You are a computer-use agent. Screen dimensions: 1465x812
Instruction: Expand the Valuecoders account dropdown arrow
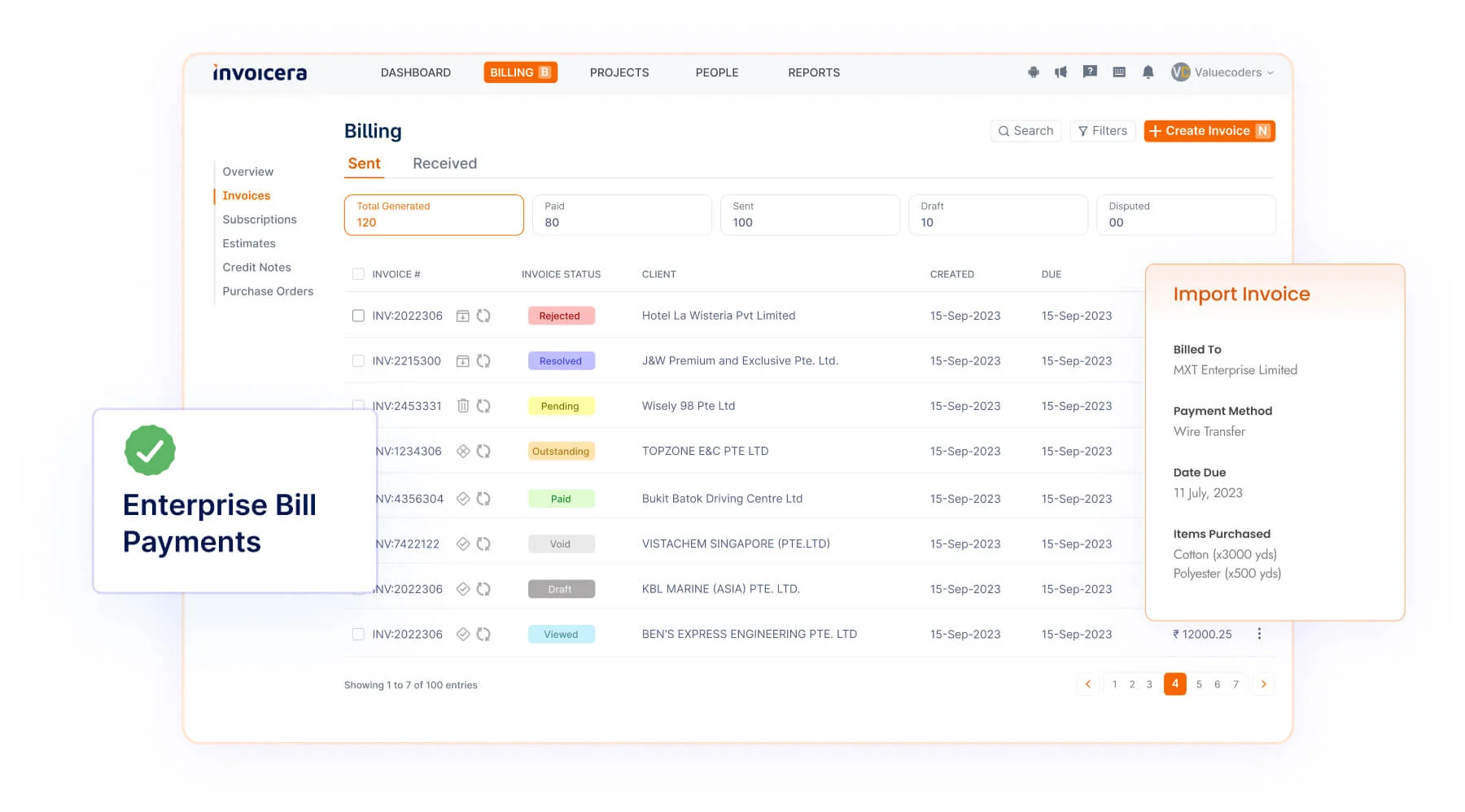point(1270,72)
